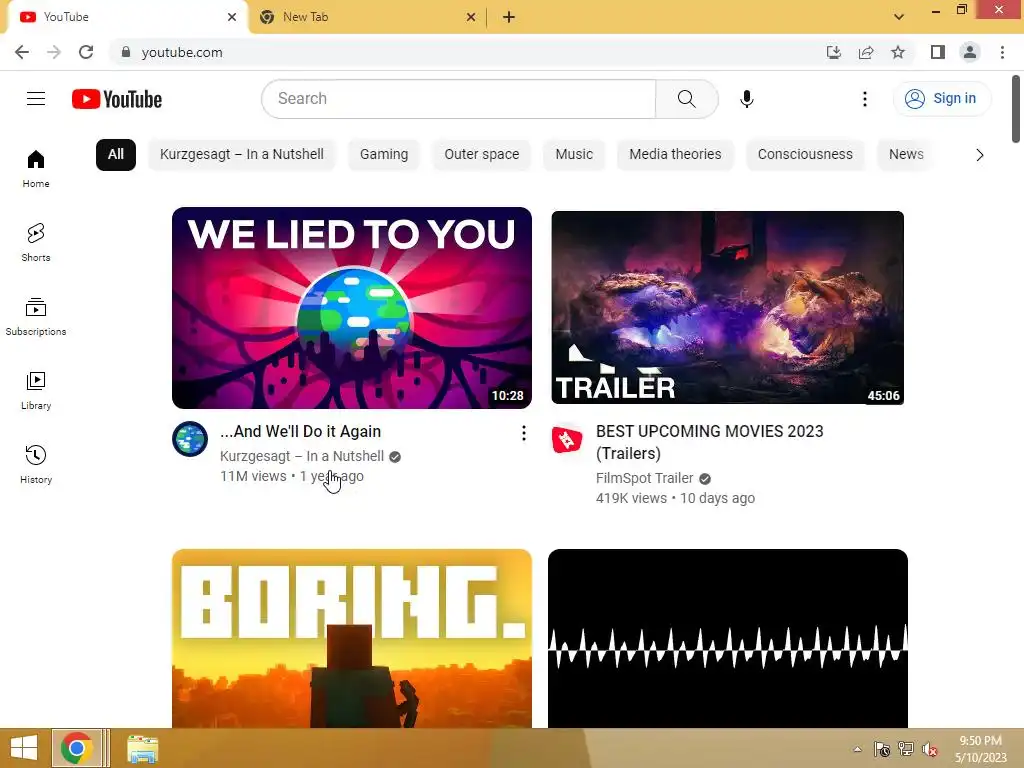Select the Gaming chip
This screenshot has height=768, width=1024.
coord(384,155)
